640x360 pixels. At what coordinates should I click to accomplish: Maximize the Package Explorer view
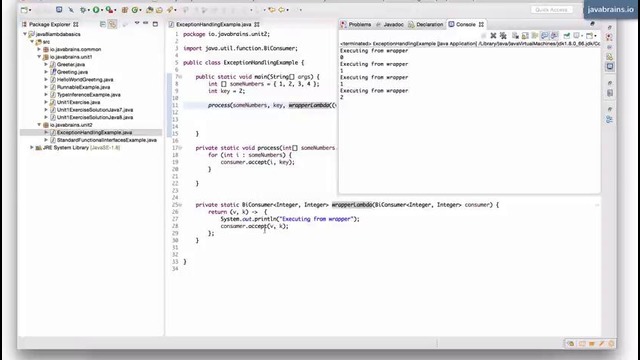pos(155,24)
